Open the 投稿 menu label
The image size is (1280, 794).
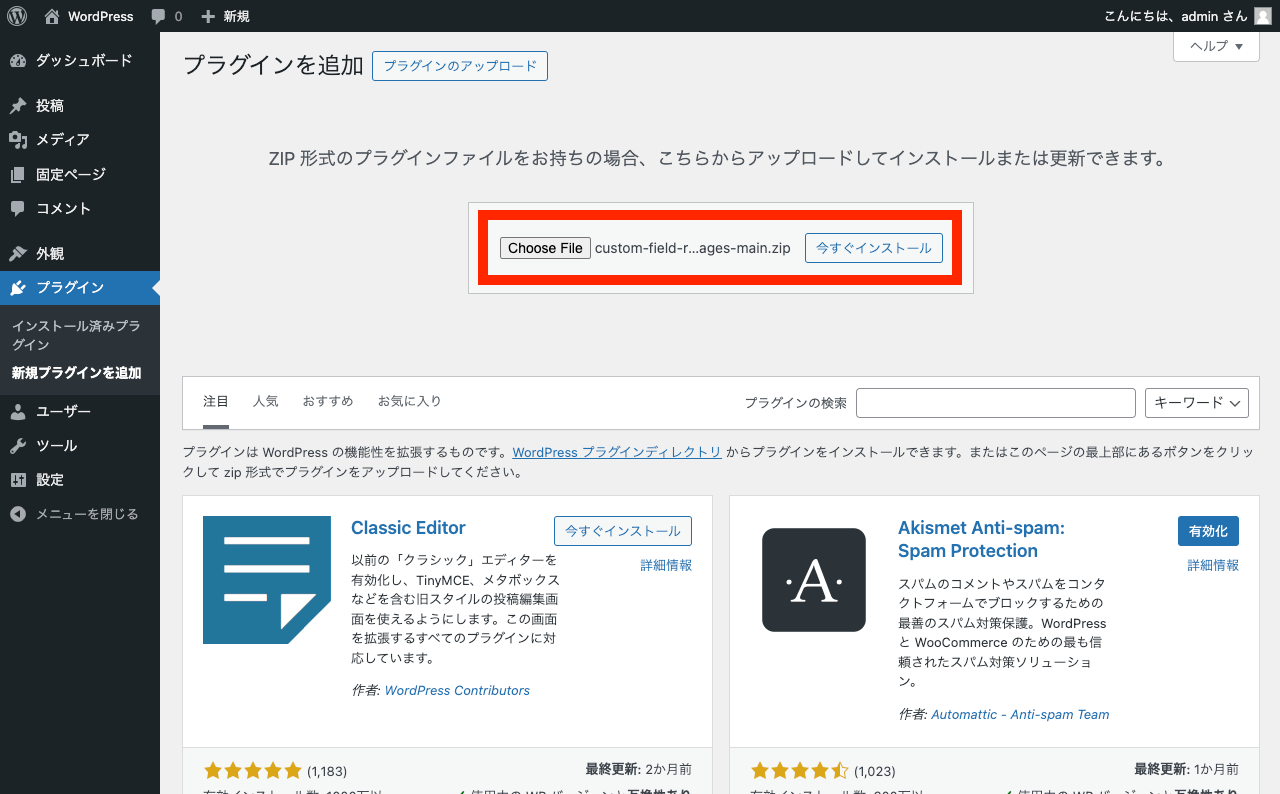pyautogui.click(x=50, y=106)
